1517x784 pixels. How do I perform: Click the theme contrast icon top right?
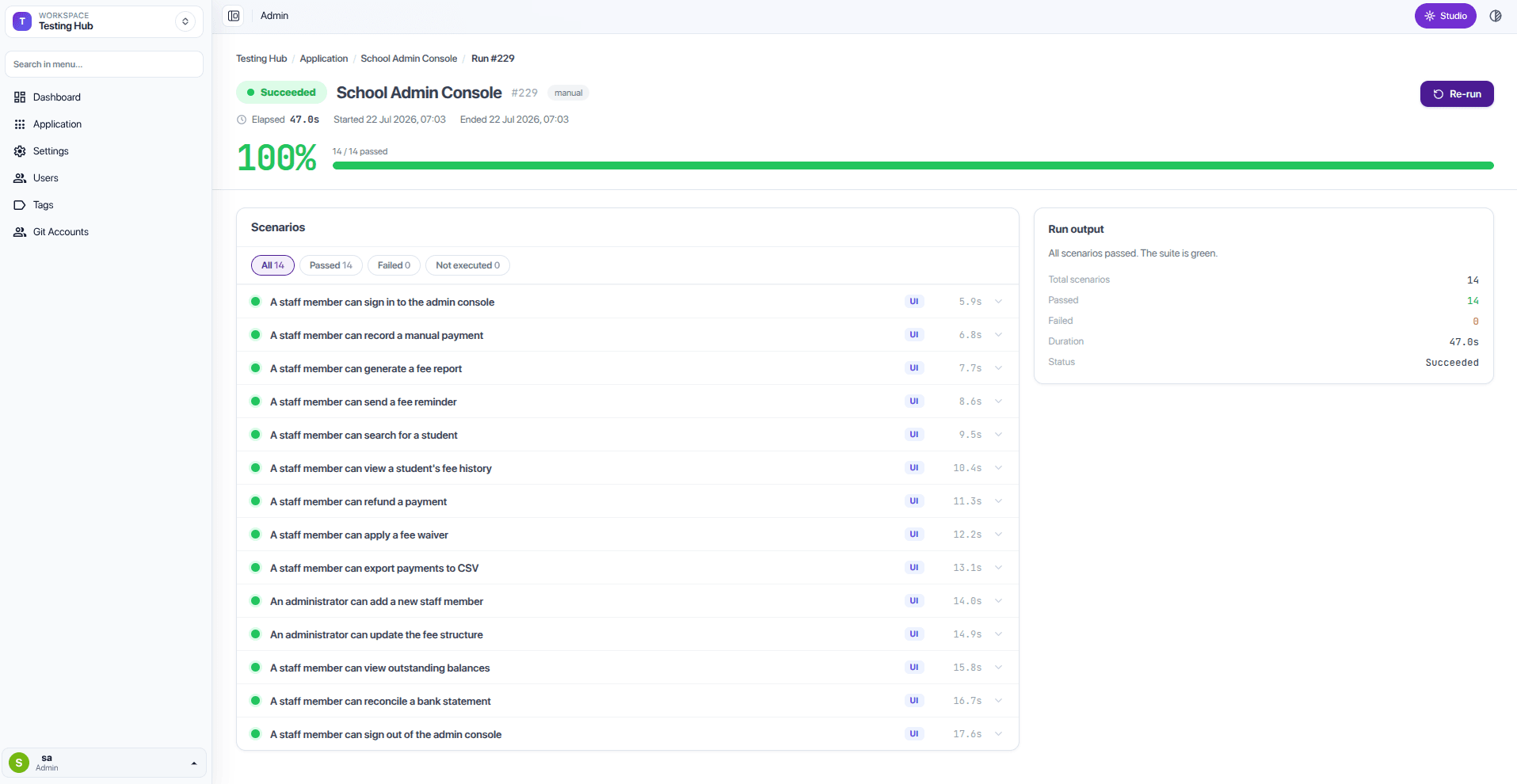point(1496,16)
